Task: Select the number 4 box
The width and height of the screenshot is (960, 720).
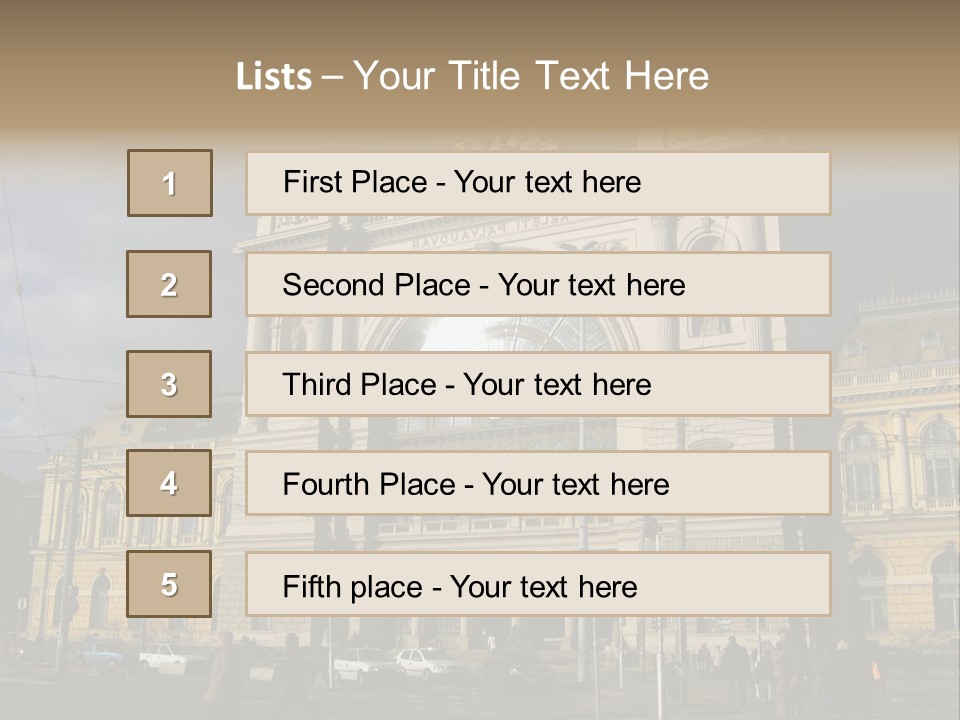Action: coord(169,484)
